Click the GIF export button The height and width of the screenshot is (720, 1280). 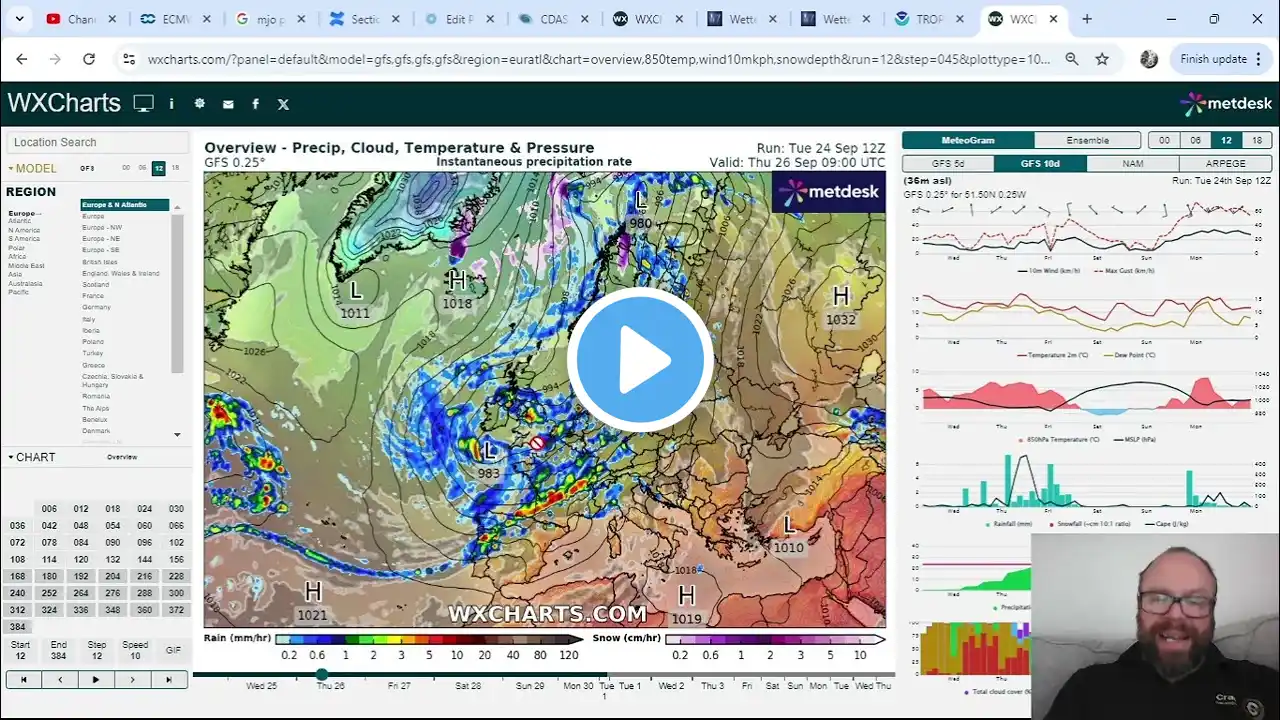point(173,650)
